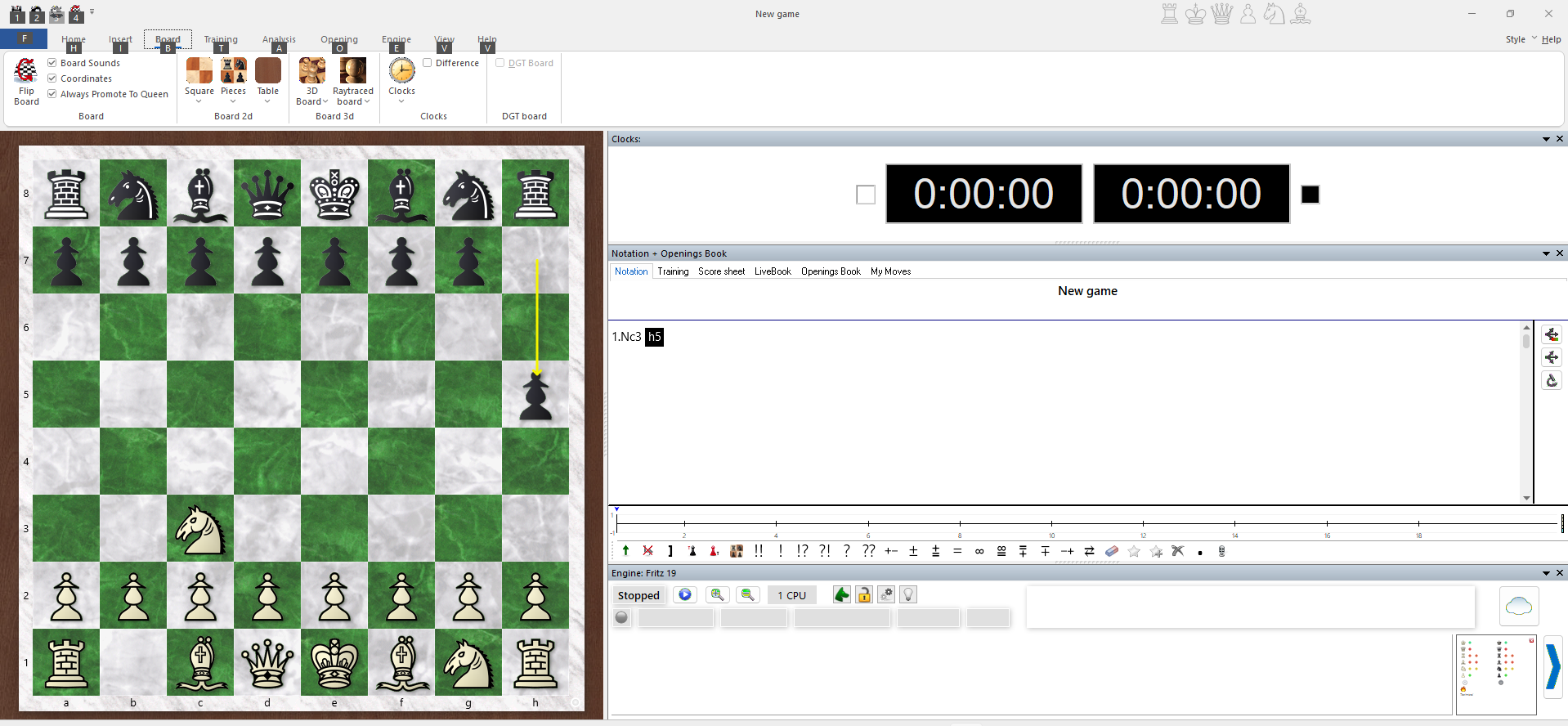
Task: Click the engine lock icon
Action: (x=864, y=595)
